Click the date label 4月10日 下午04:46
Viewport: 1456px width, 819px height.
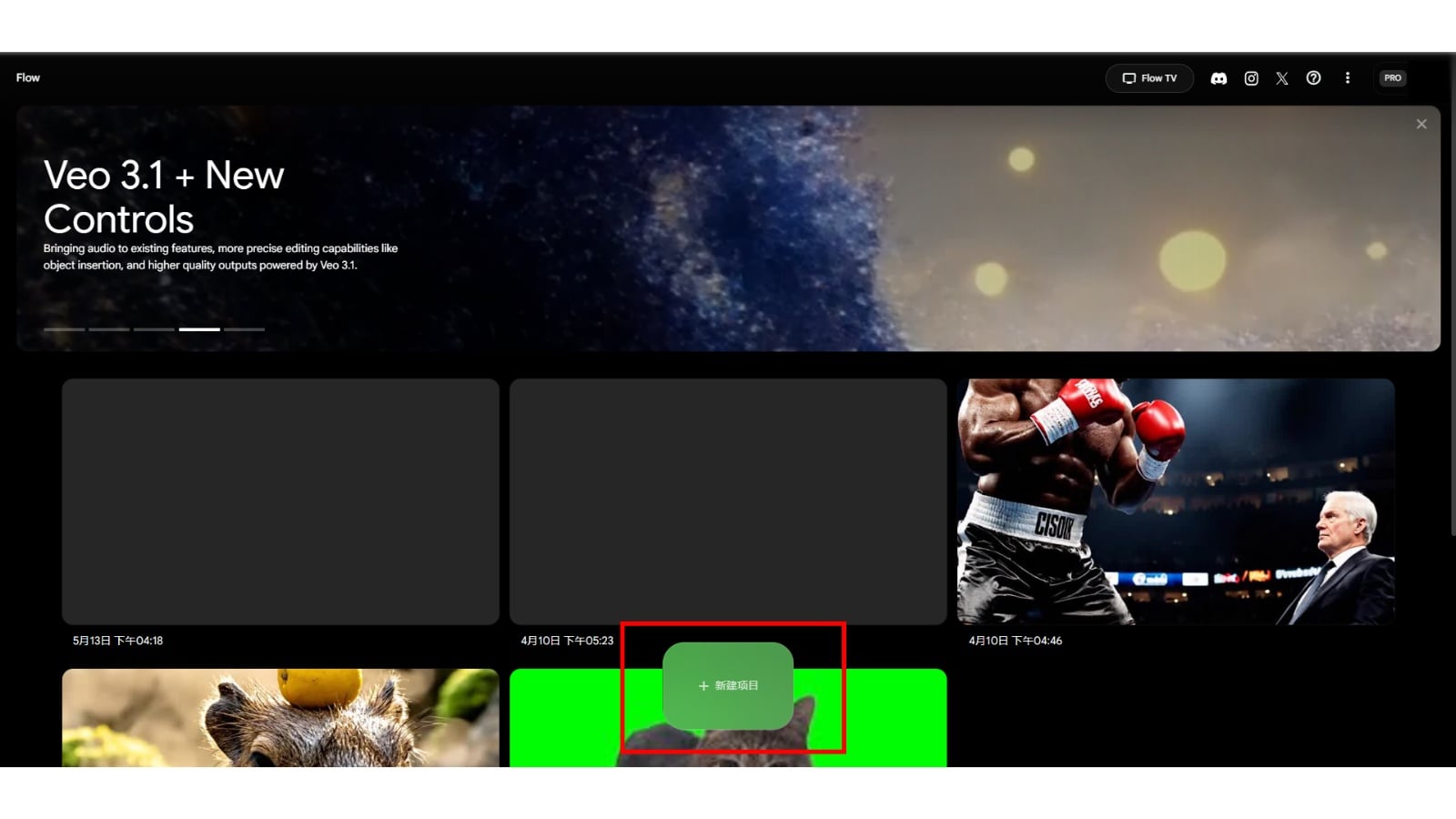[x=1016, y=641]
